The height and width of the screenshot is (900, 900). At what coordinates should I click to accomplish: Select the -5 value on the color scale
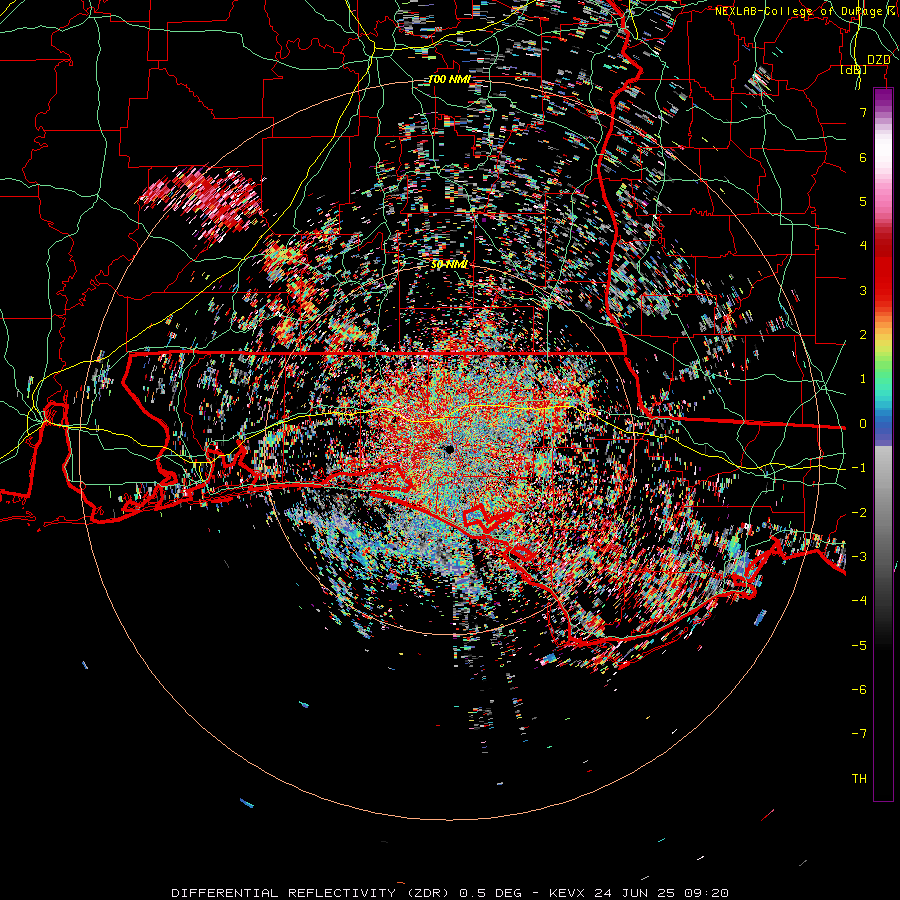coord(859,646)
